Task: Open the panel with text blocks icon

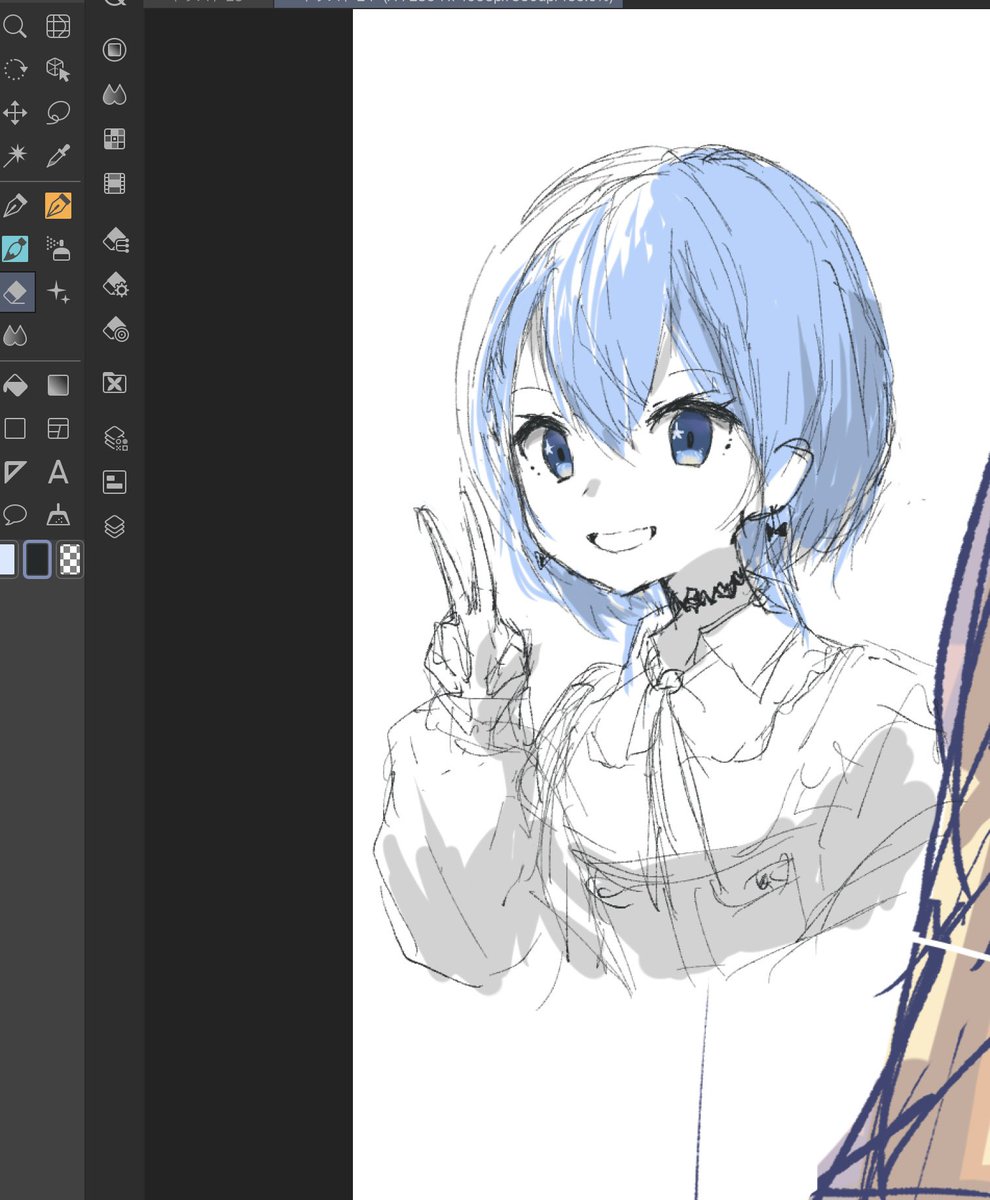Action: click(x=115, y=482)
